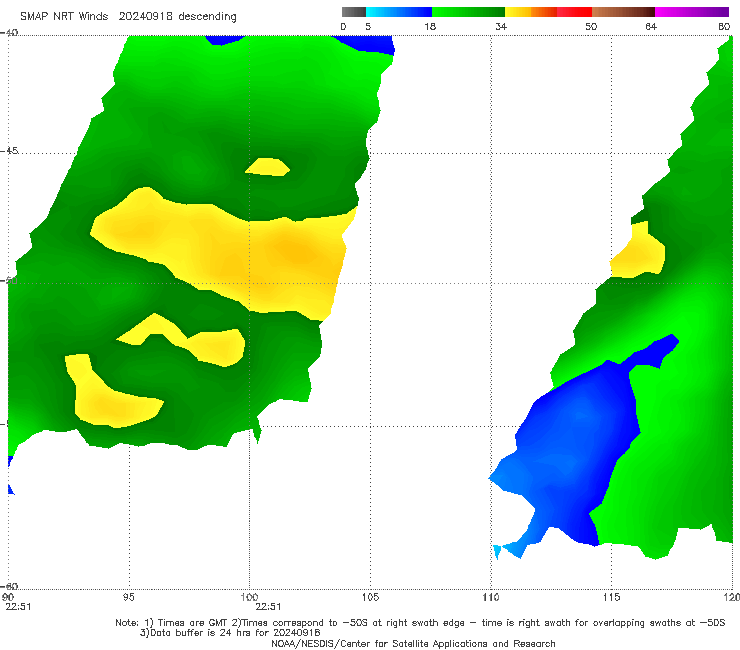Click the '100' longitude axis label
Viewport: 740px width, 650px height.
249,597
